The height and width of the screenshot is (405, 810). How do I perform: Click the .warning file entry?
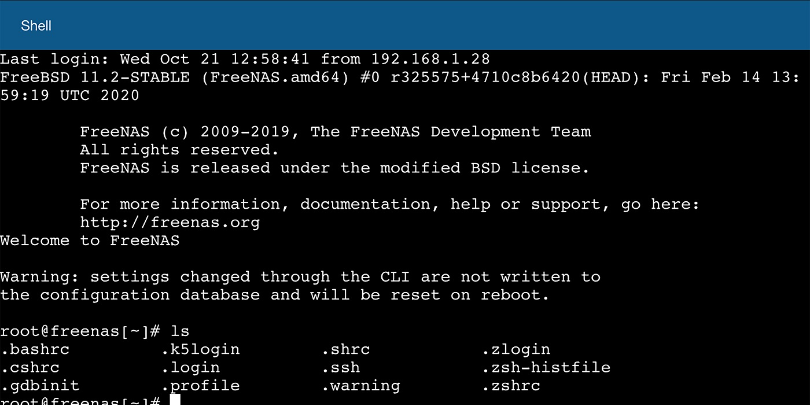tap(360, 385)
